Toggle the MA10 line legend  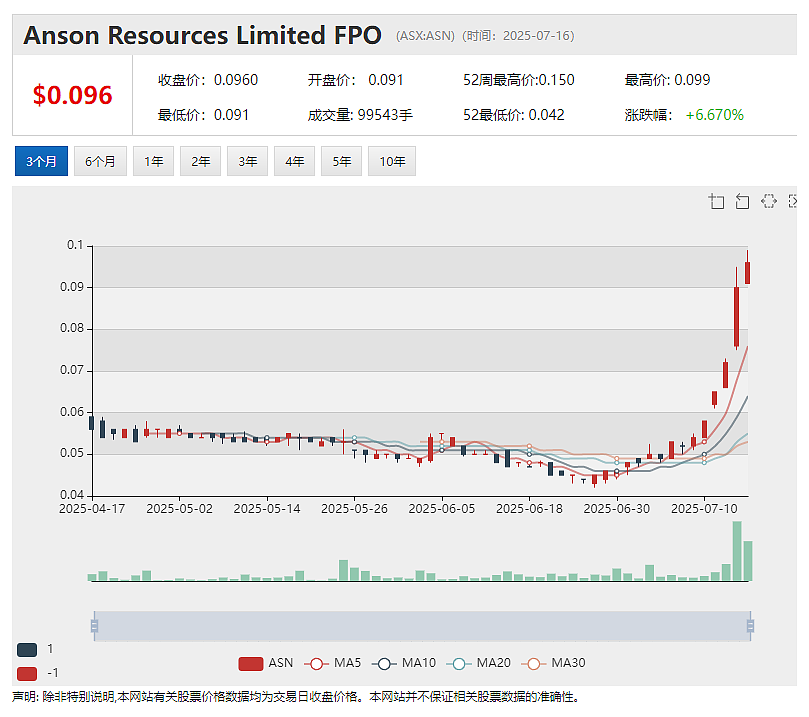click(404, 663)
